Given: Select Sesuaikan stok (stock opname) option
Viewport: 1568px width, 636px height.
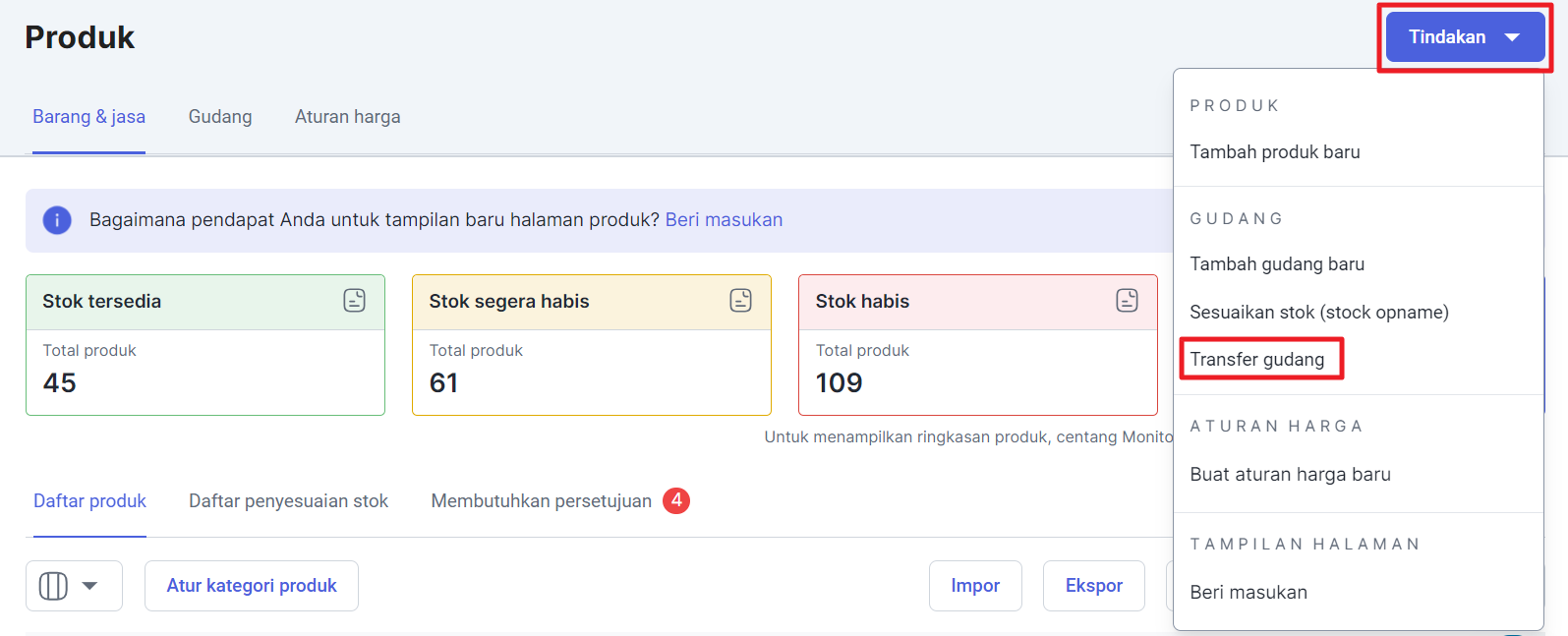Looking at the screenshot, I should (x=1319, y=313).
